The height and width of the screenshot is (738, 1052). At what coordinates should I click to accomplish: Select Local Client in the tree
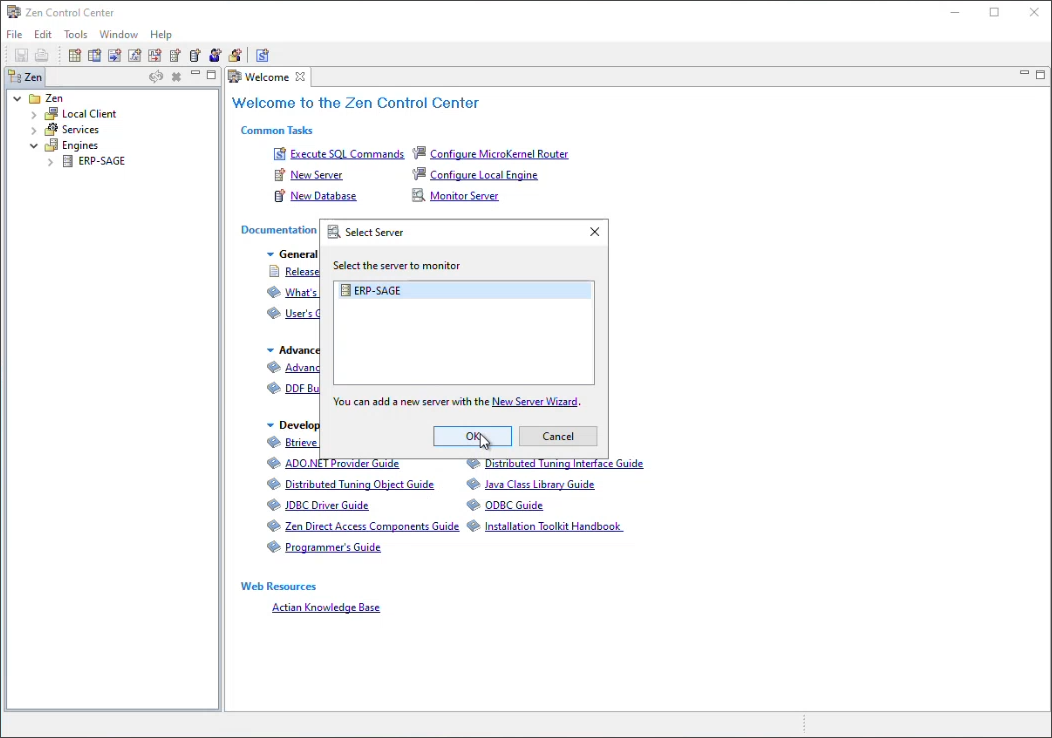[89, 114]
